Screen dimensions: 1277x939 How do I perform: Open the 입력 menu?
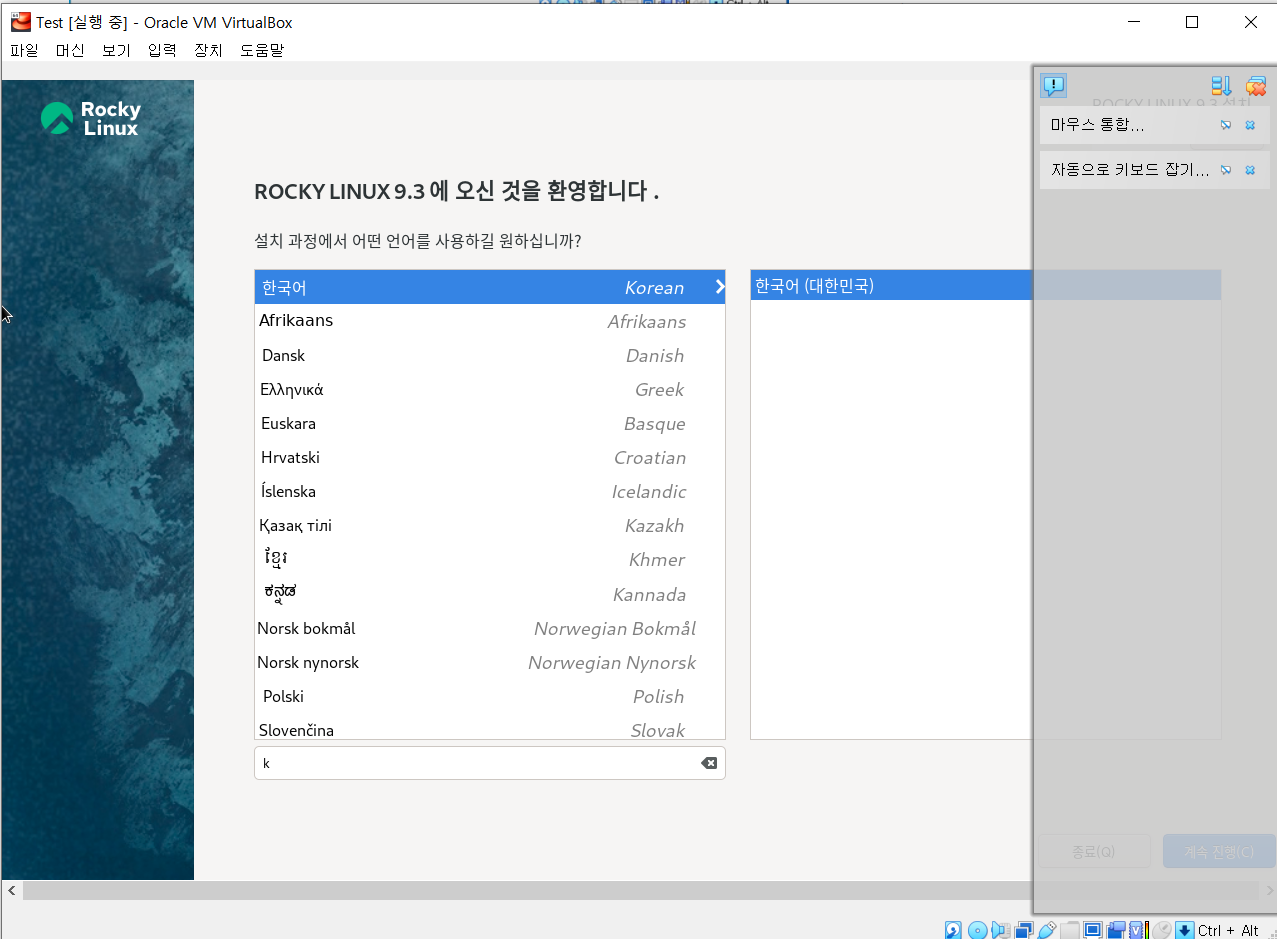point(162,50)
